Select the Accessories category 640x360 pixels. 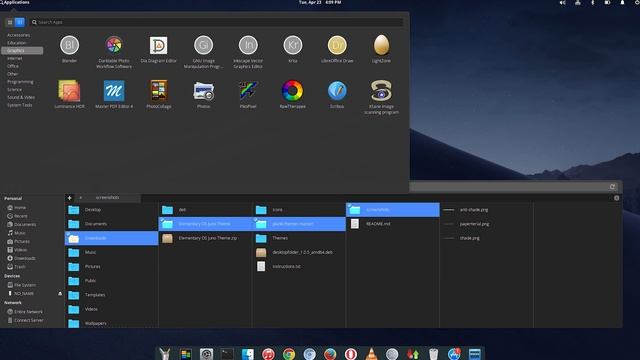18,35
